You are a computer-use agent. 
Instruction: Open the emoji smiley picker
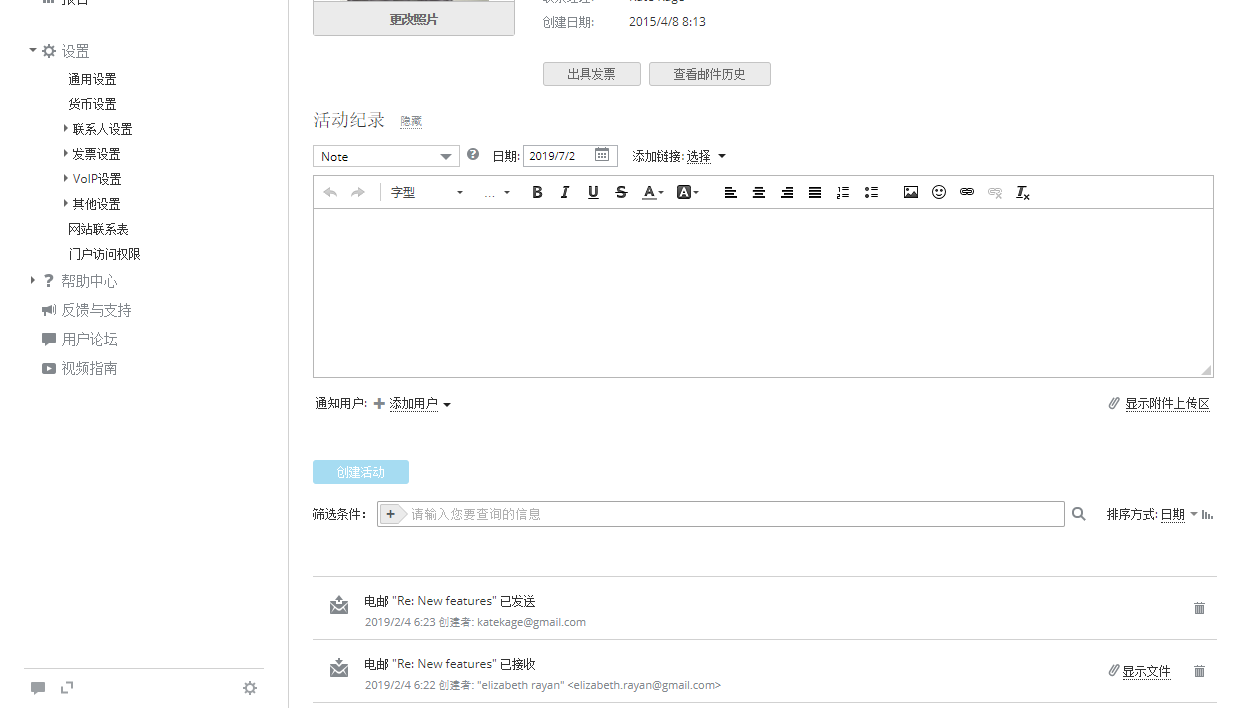938,192
